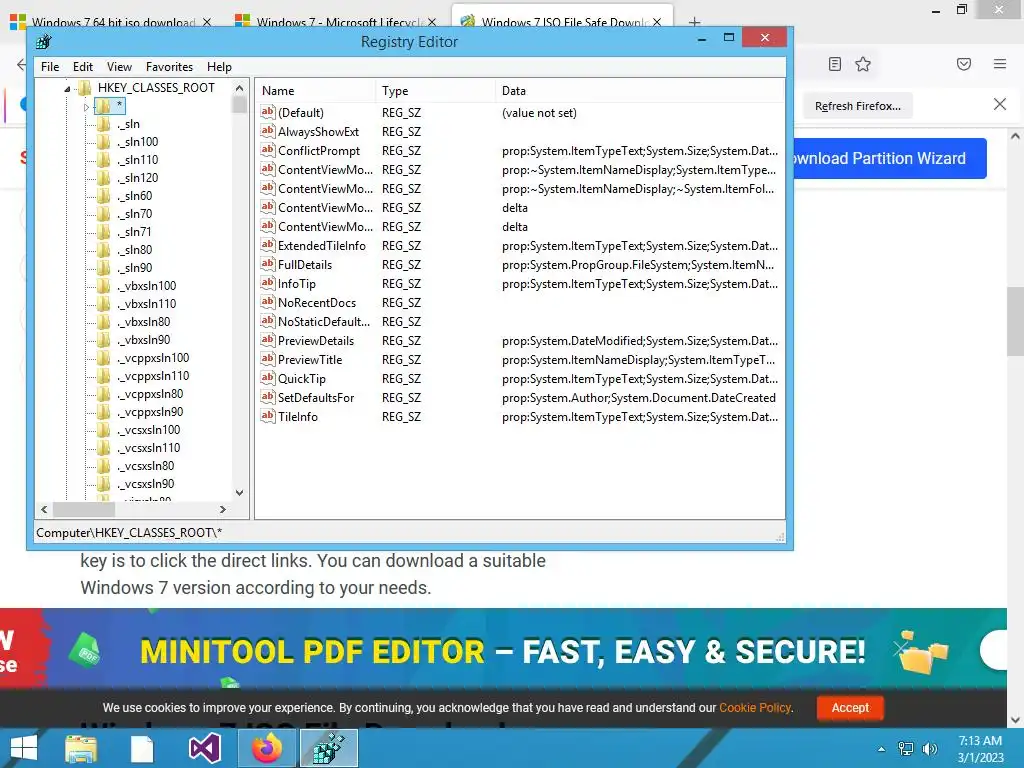Select the QuickTip value icon
1024x768 pixels.
(x=267, y=378)
